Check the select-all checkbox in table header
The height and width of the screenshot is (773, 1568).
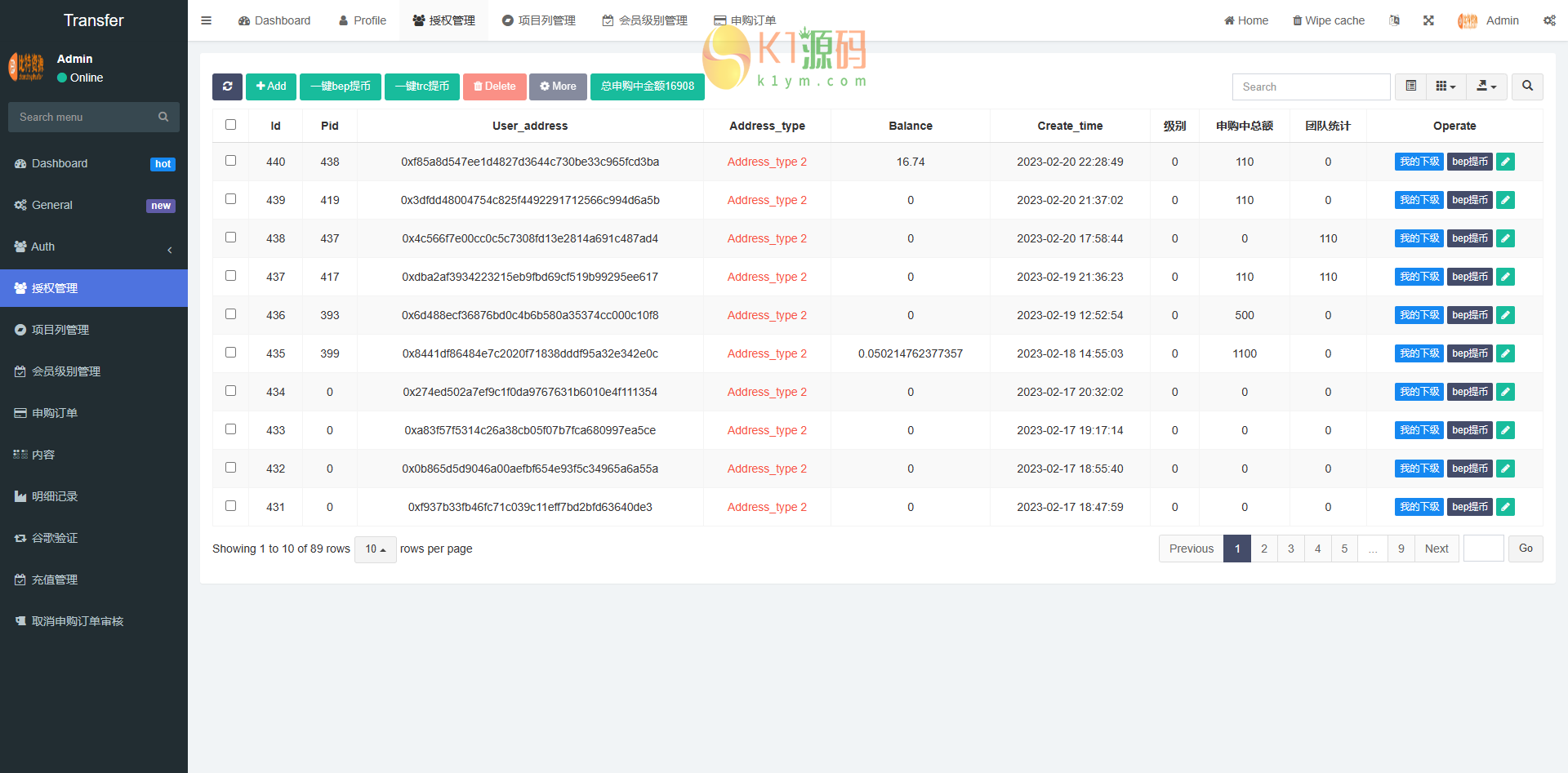(x=230, y=125)
